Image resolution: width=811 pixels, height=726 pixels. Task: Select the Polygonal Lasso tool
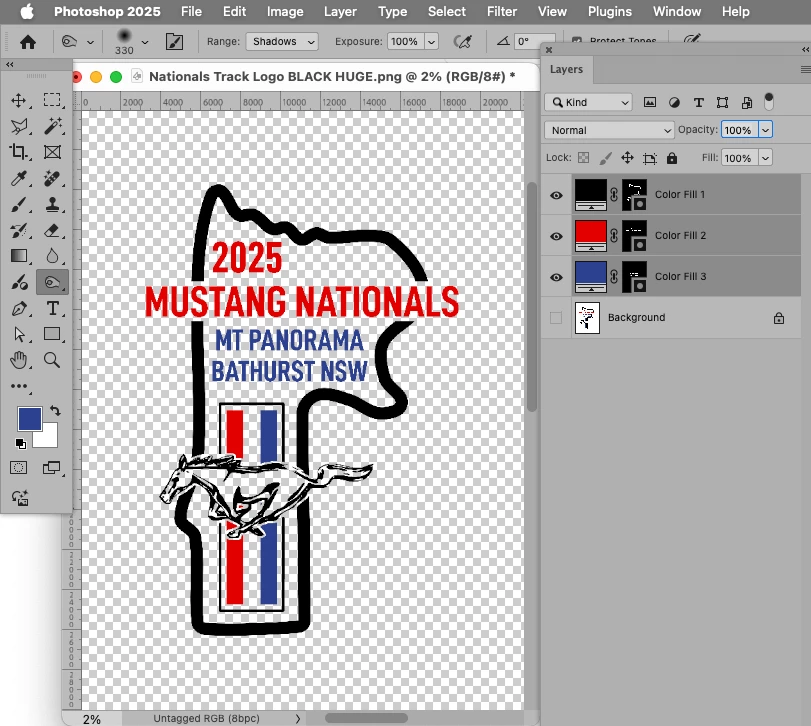[19, 126]
